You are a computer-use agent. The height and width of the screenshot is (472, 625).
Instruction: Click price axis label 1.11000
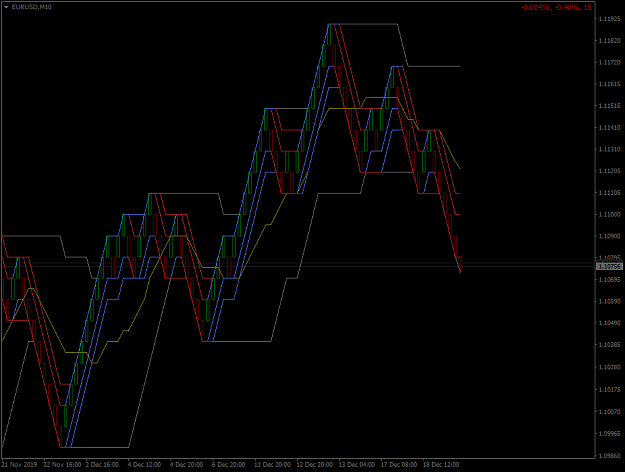[x=609, y=214]
